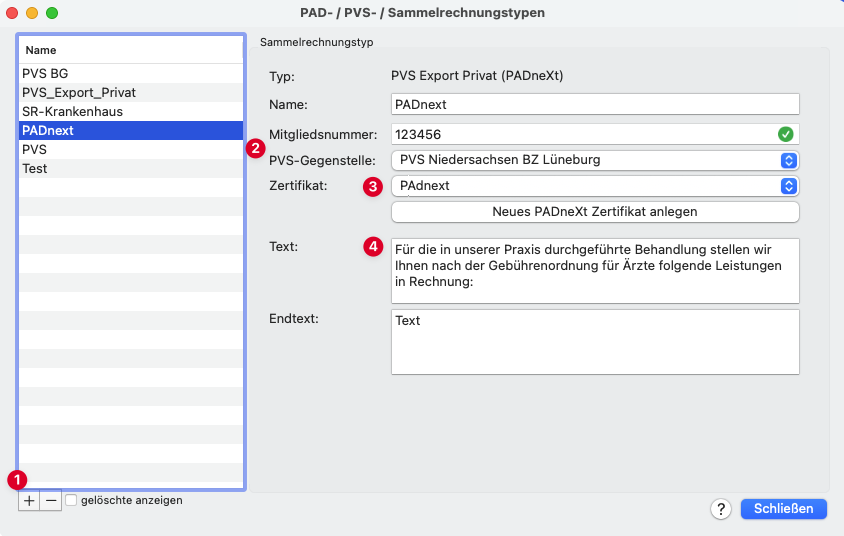Focus the Mitgliedsnummer input field
Screen dimensions: 844x536
coord(595,134)
